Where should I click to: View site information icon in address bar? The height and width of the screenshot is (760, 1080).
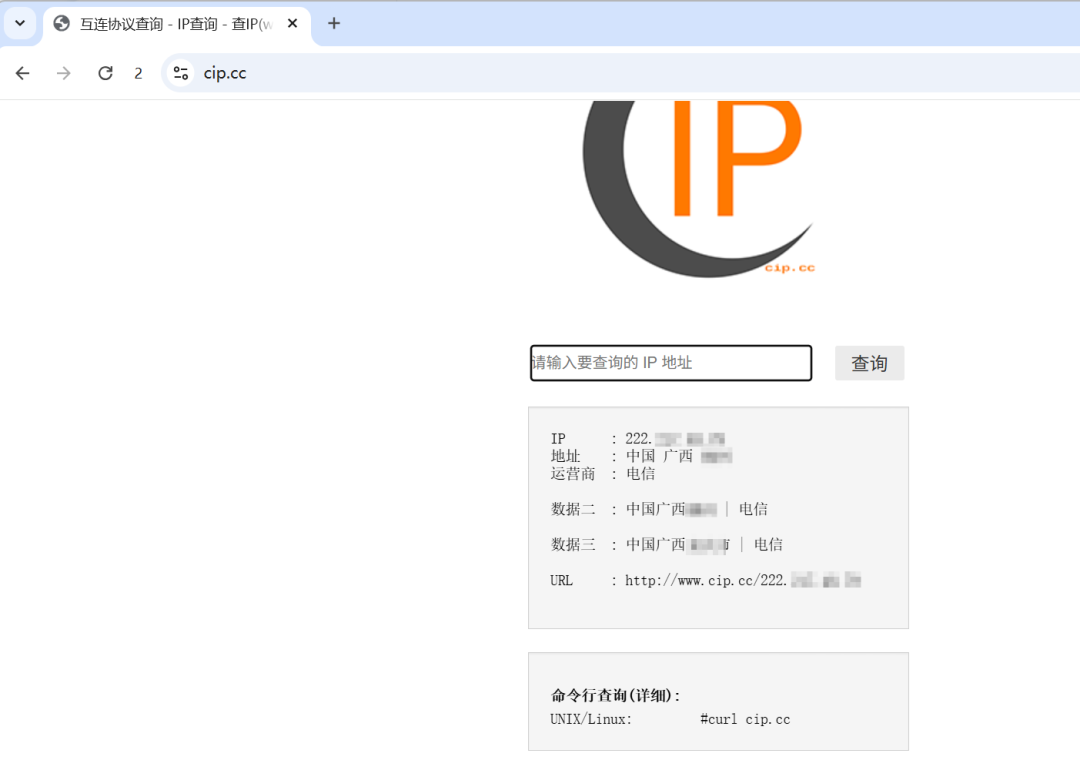181,73
